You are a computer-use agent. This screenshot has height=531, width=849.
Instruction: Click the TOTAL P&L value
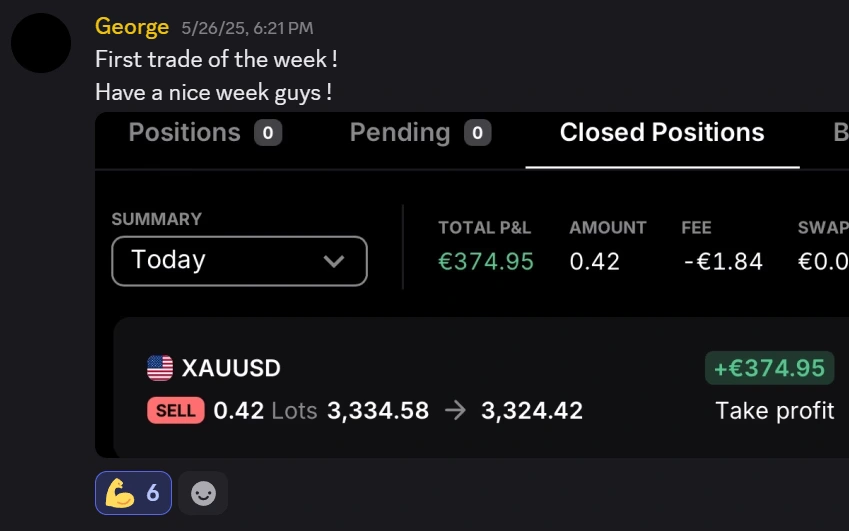(x=486, y=262)
